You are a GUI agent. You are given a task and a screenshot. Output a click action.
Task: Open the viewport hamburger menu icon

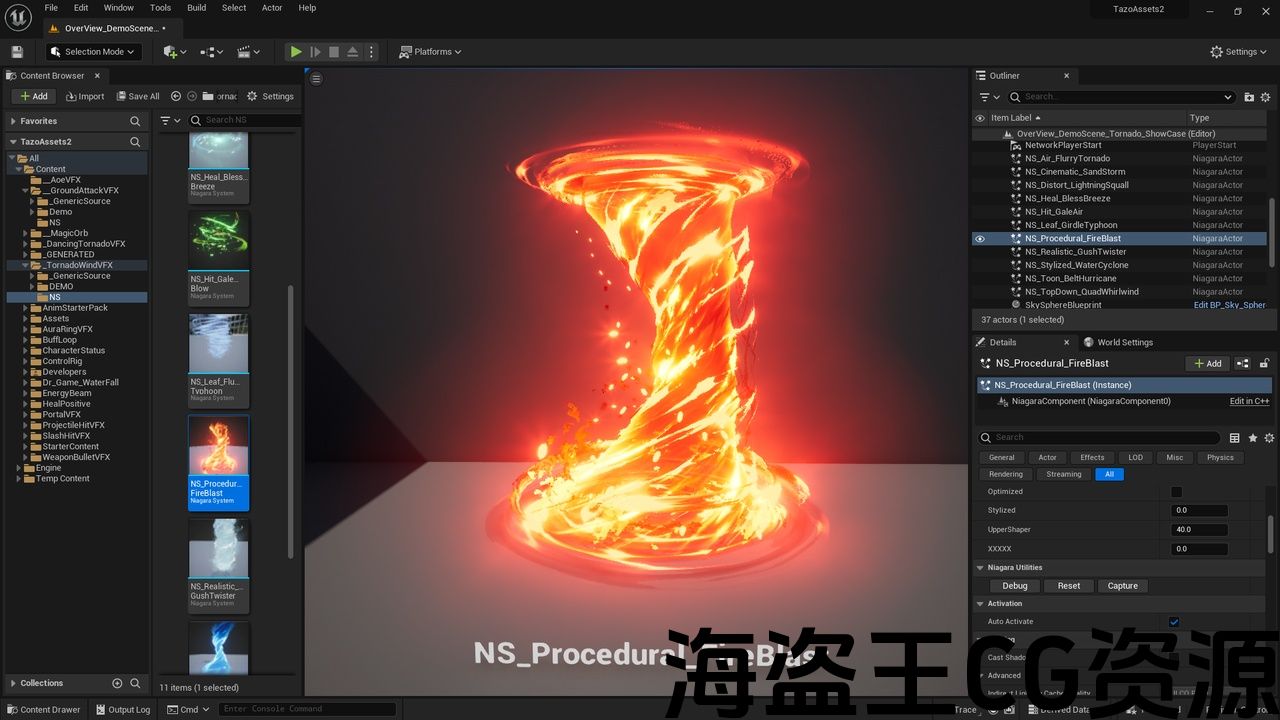(x=316, y=79)
